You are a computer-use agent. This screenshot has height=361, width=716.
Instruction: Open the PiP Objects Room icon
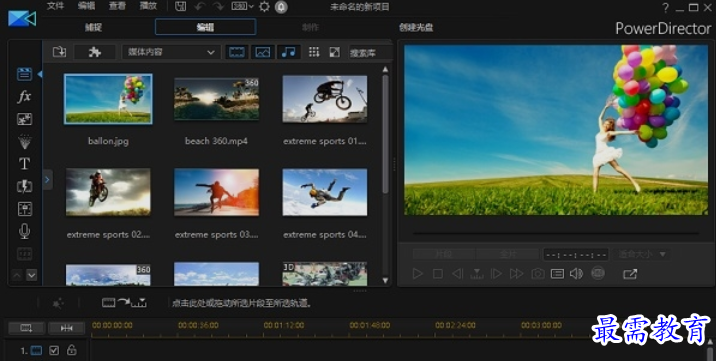tap(24, 119)
